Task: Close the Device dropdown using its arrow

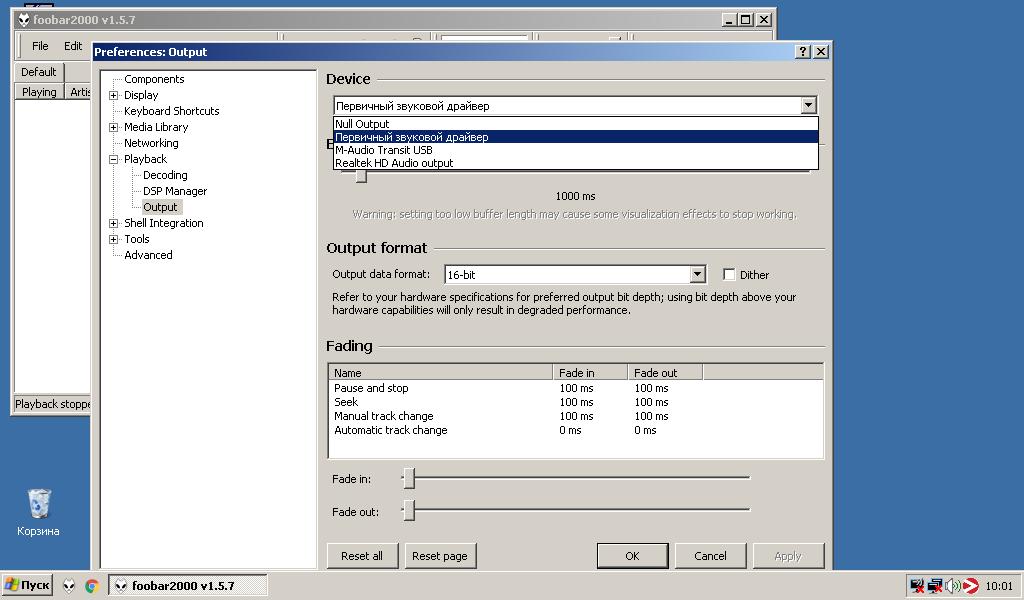Action: point(808,105)
